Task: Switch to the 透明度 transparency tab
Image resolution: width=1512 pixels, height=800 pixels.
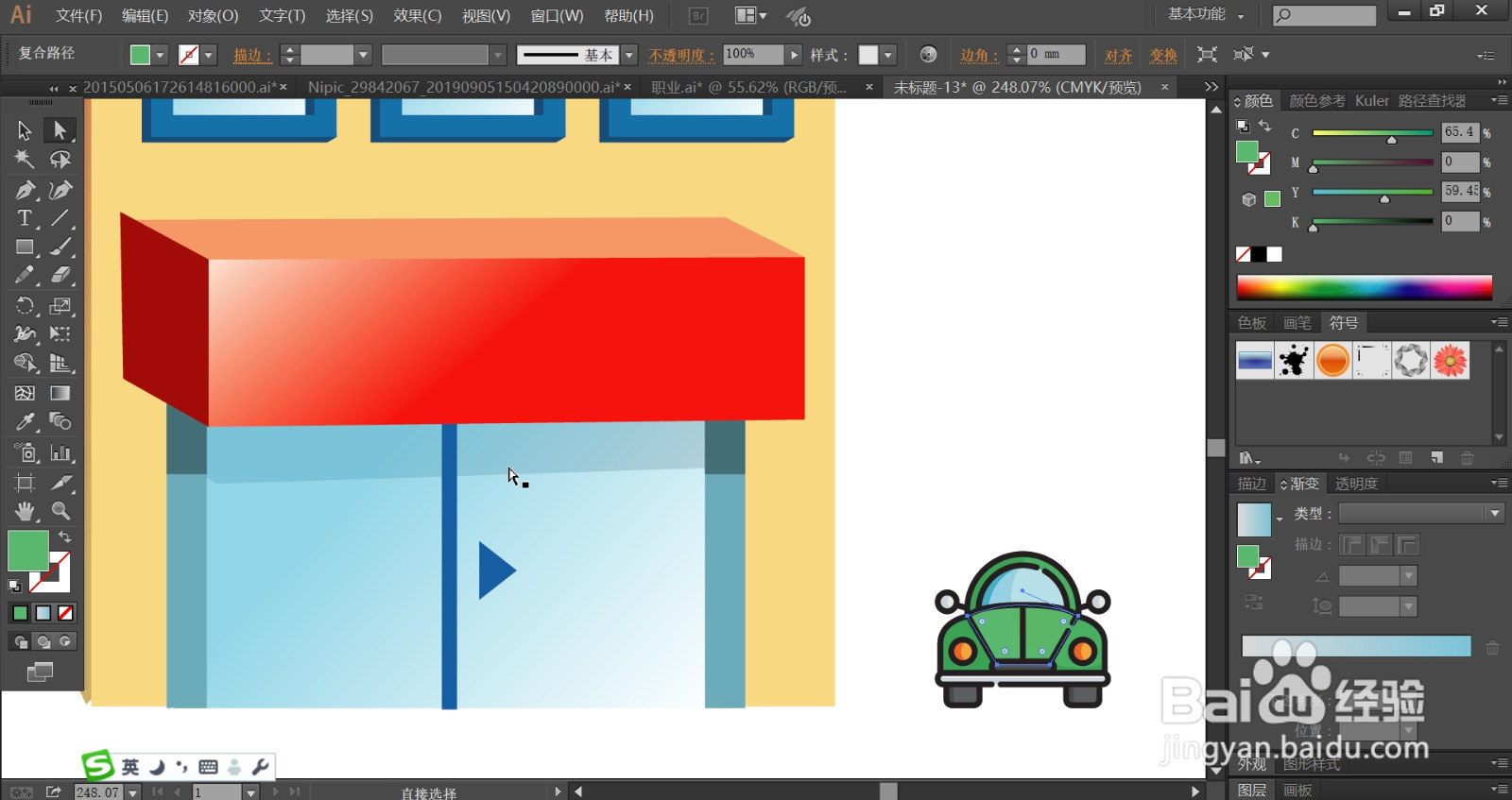Action: click(x=1356, y=484)
